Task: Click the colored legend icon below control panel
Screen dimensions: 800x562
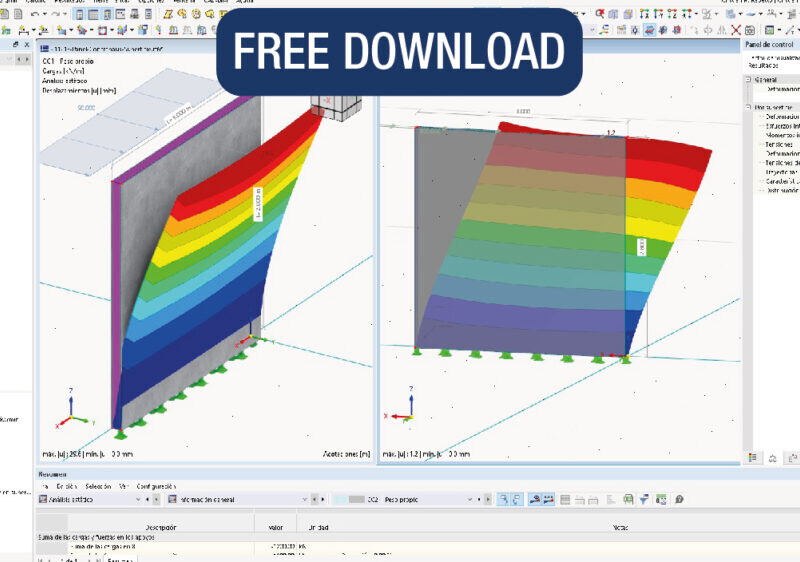Action: [x=753, y=458]
